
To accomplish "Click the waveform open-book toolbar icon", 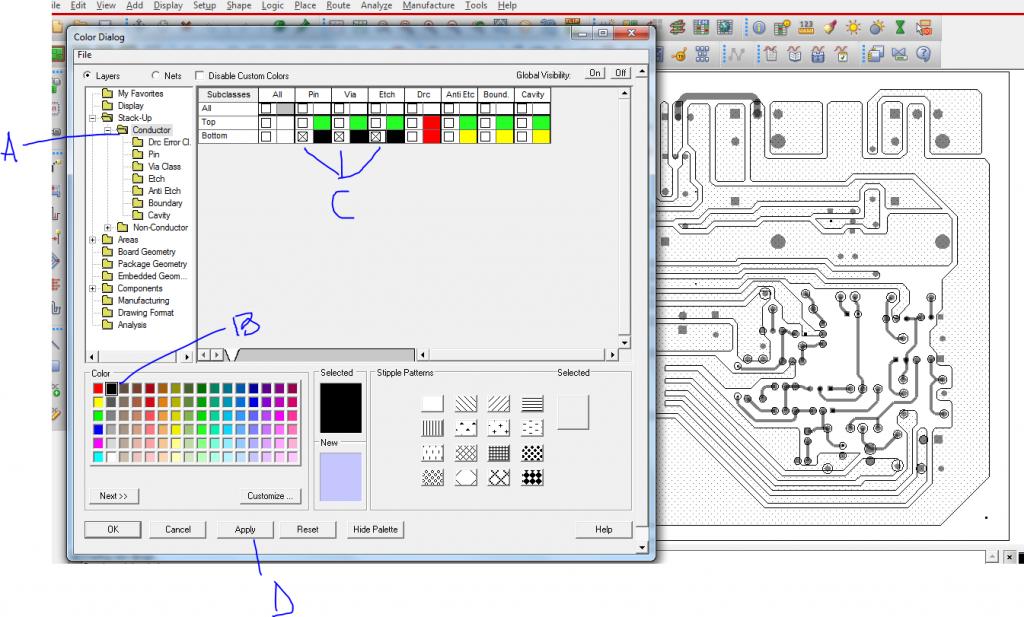I will click(794, 54).
